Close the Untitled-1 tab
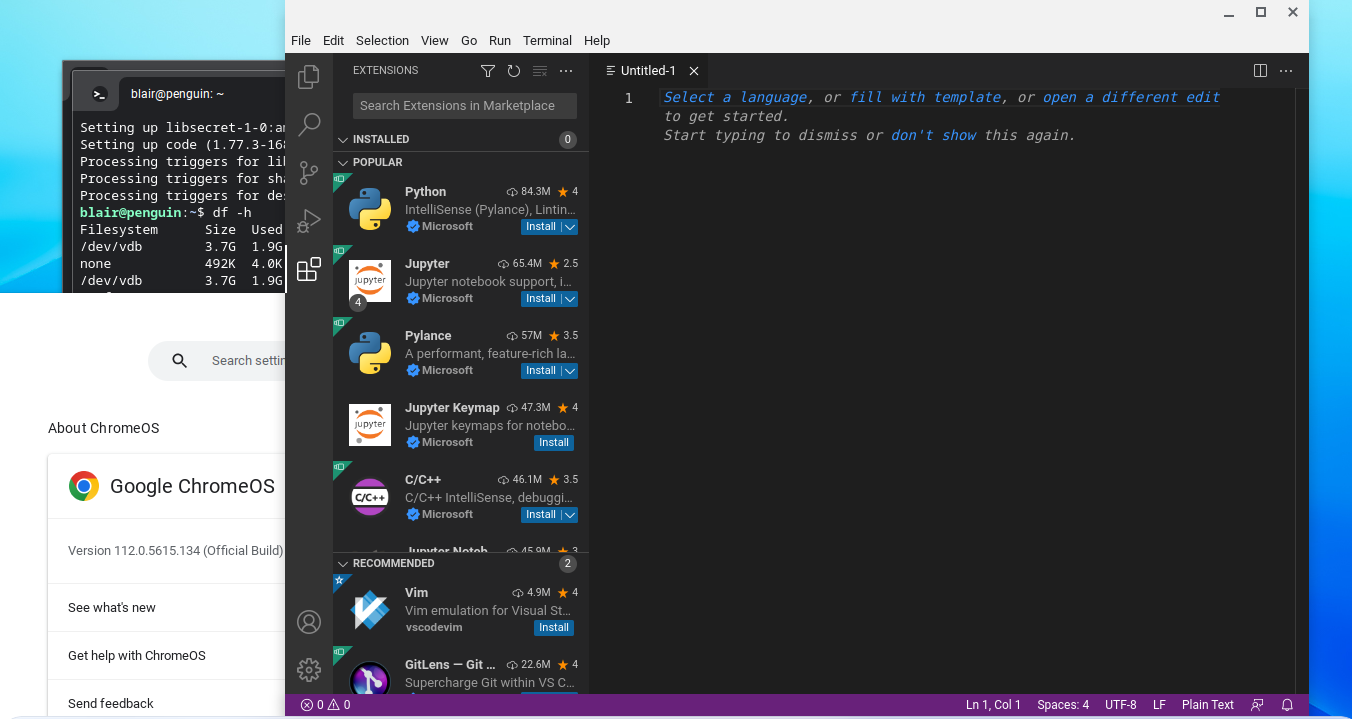 [x=694, y=71]
